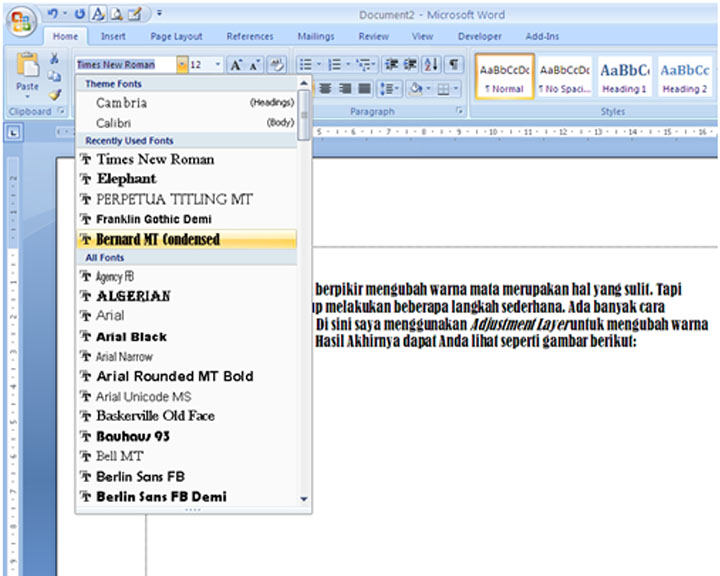The width and height of the screenshot is (720, 576).
Task: Open the Paste options arrow
Action: [x=27, y=96]
